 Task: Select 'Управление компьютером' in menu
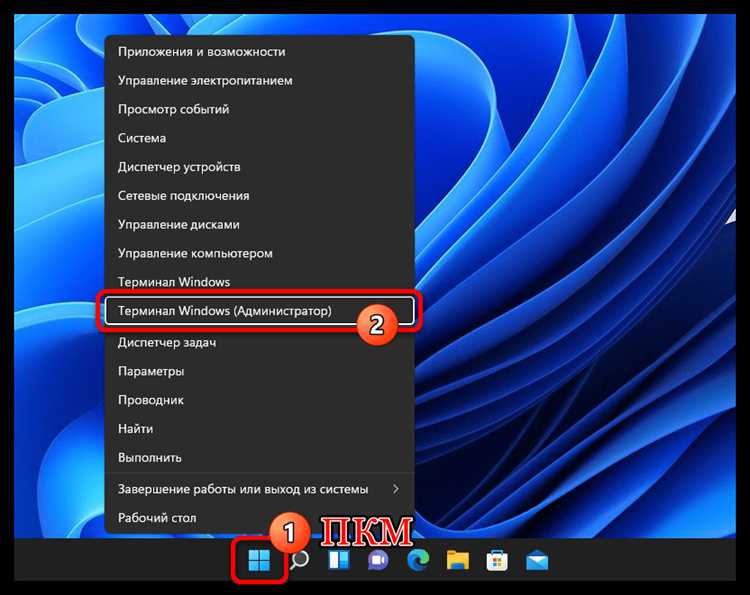tap(259, 253)
